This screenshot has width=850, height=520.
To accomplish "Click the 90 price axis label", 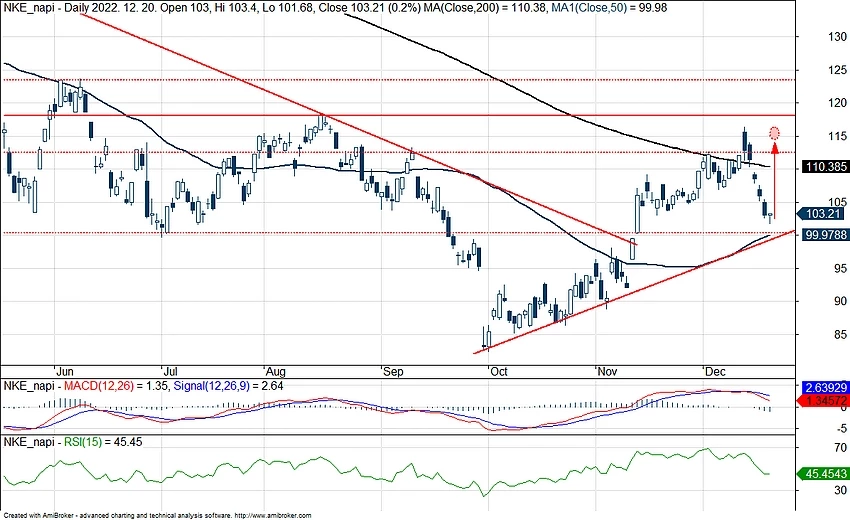I will (840, 301).
